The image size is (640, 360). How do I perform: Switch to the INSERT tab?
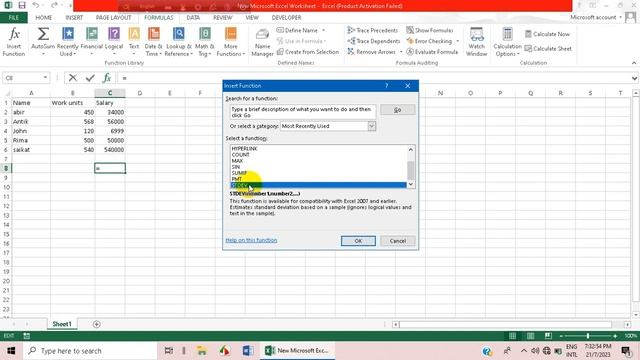pyautogui.click(x=74, y=18)
